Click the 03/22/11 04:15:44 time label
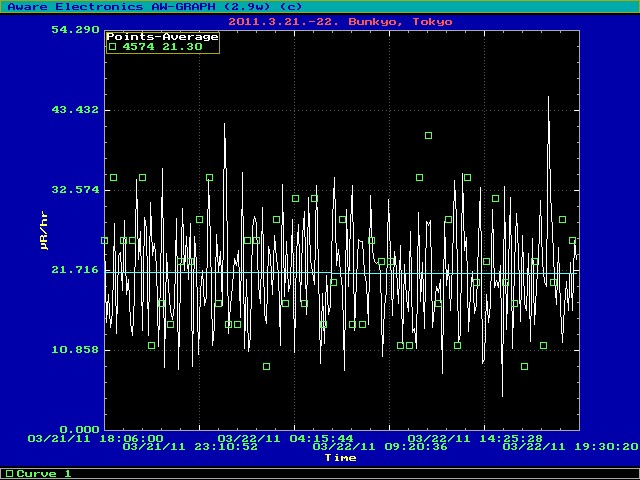This screenshot has height=480, width=640. [x=285, y=438]
